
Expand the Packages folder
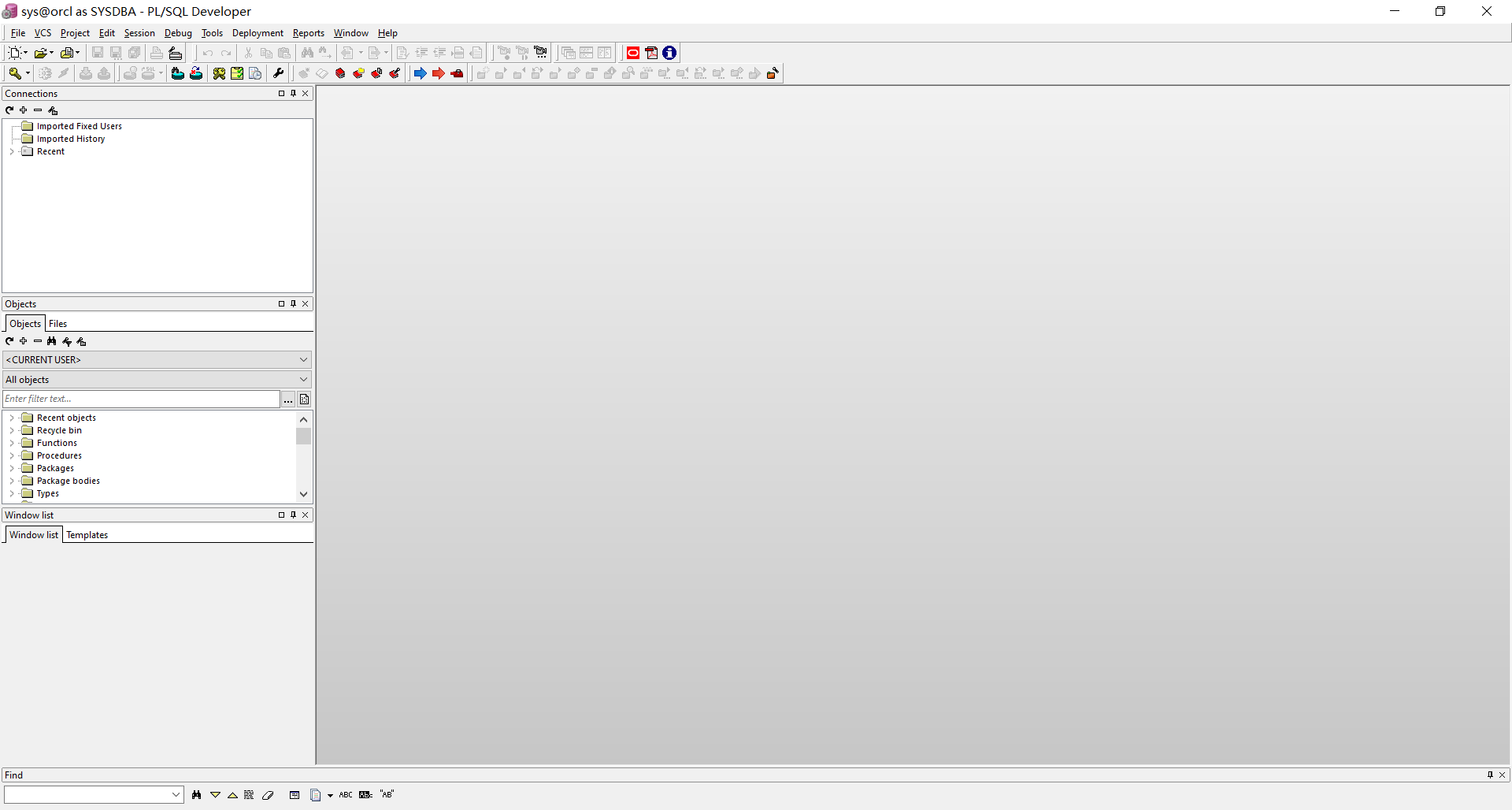tap(12, 468)
